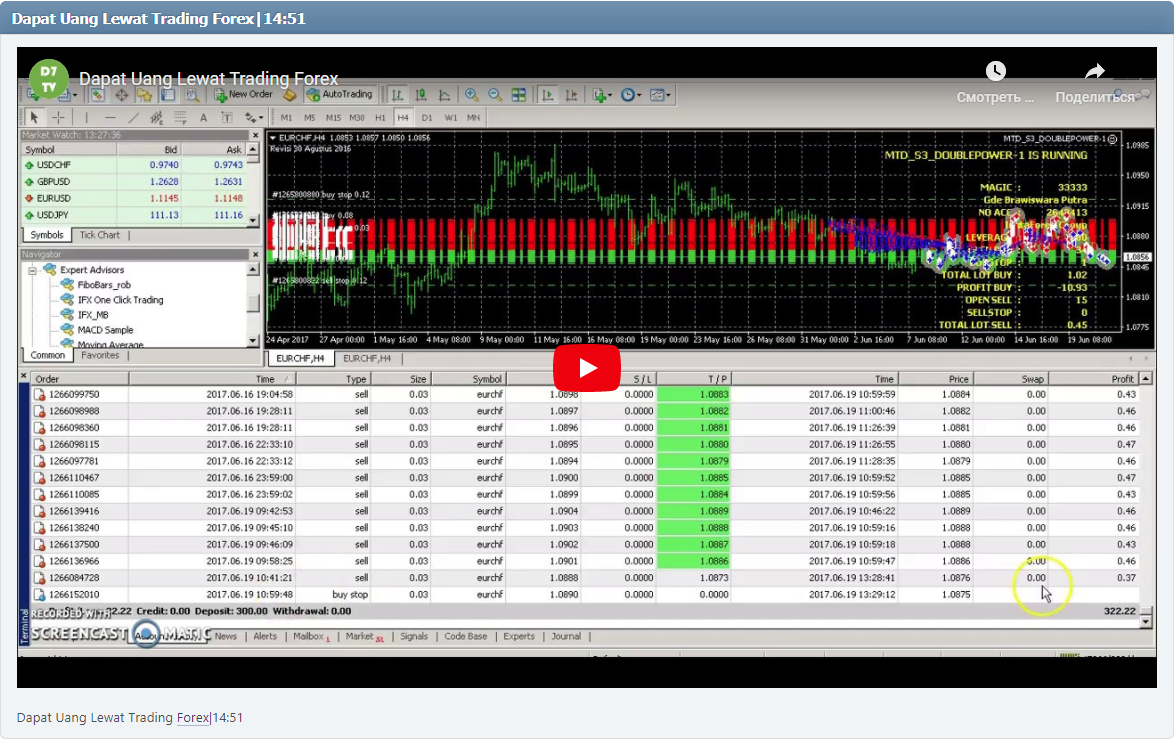Select the text label tool
This screenshot has height=743, width=1176.
click(x=226, y=117)
